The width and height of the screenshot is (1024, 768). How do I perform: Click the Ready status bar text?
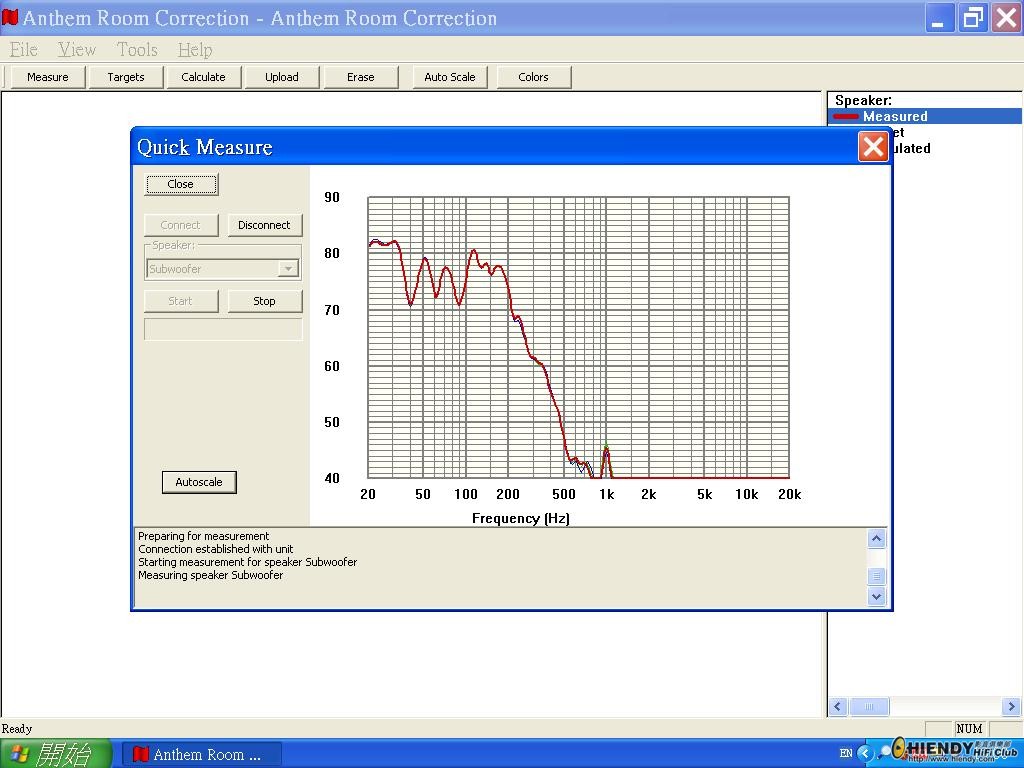17,729
